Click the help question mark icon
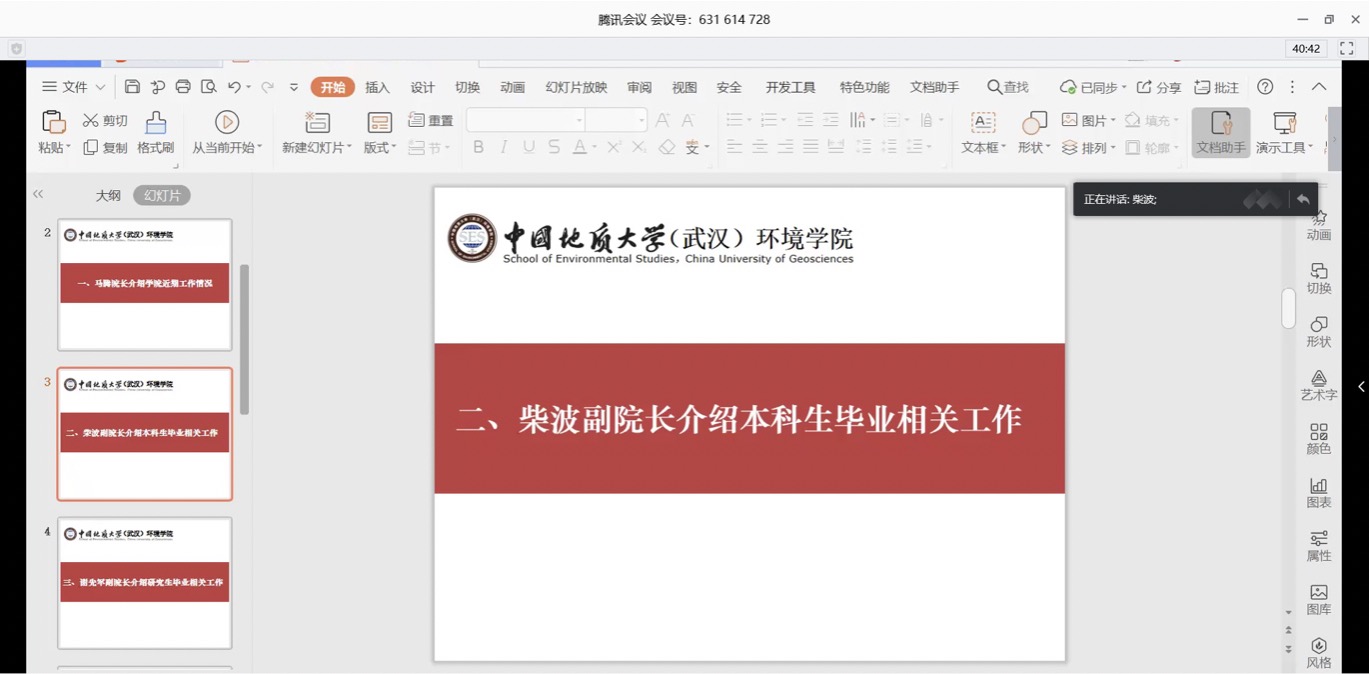 point(1265,87)
